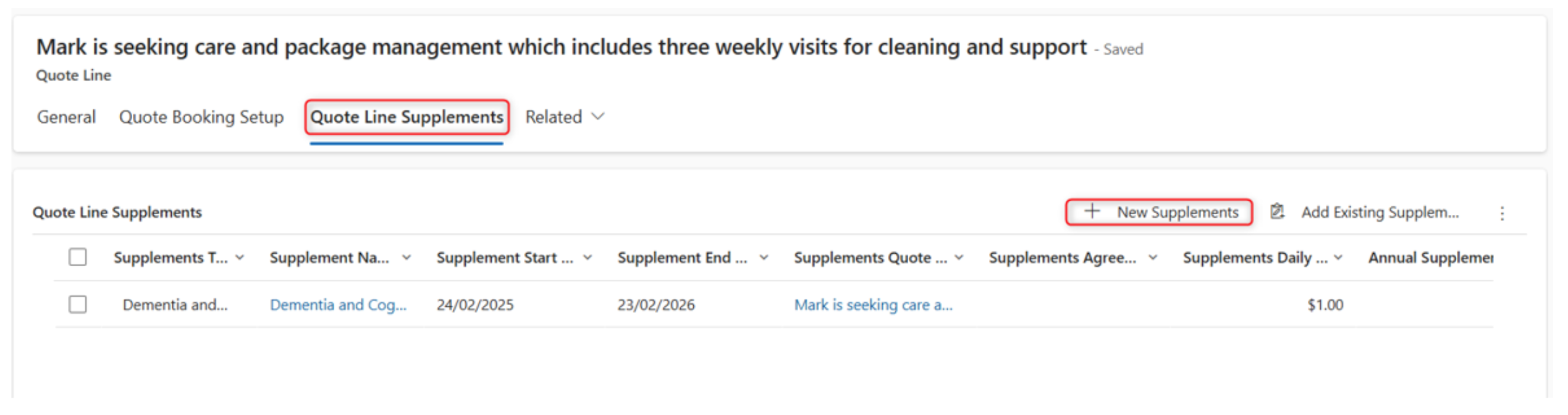The image size is (1568, 415).
Task: Open the Dementia and Cog... supplement link
Action: [x=338, y=305]
